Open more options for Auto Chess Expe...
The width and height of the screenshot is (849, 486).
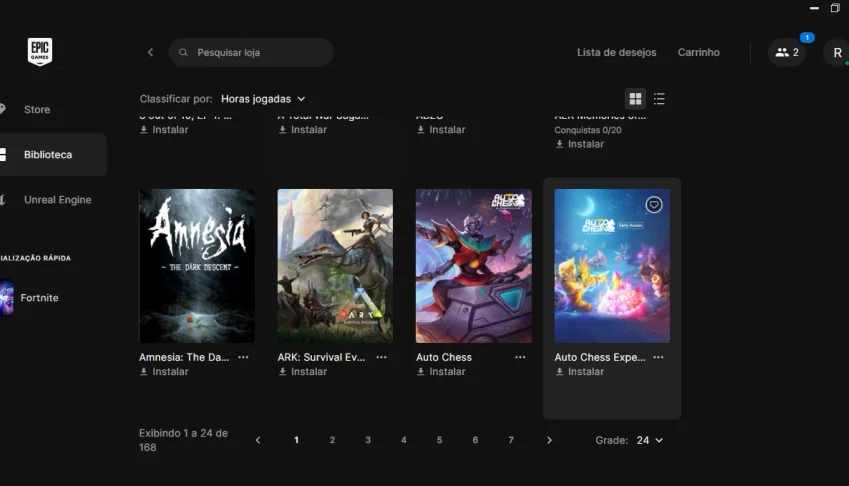(658, 357)
